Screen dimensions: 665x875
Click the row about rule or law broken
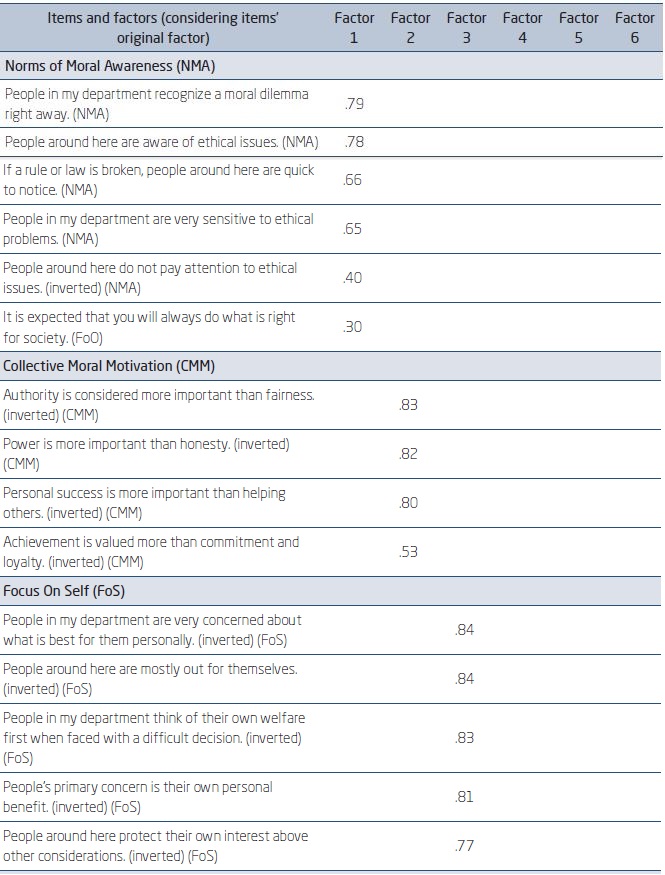[x=158, y=180]
